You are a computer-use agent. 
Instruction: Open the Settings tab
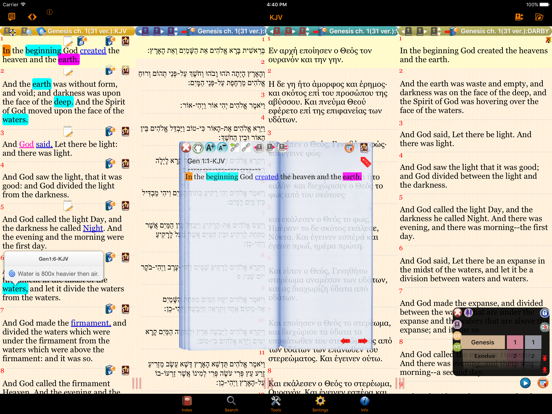[320, 403]
